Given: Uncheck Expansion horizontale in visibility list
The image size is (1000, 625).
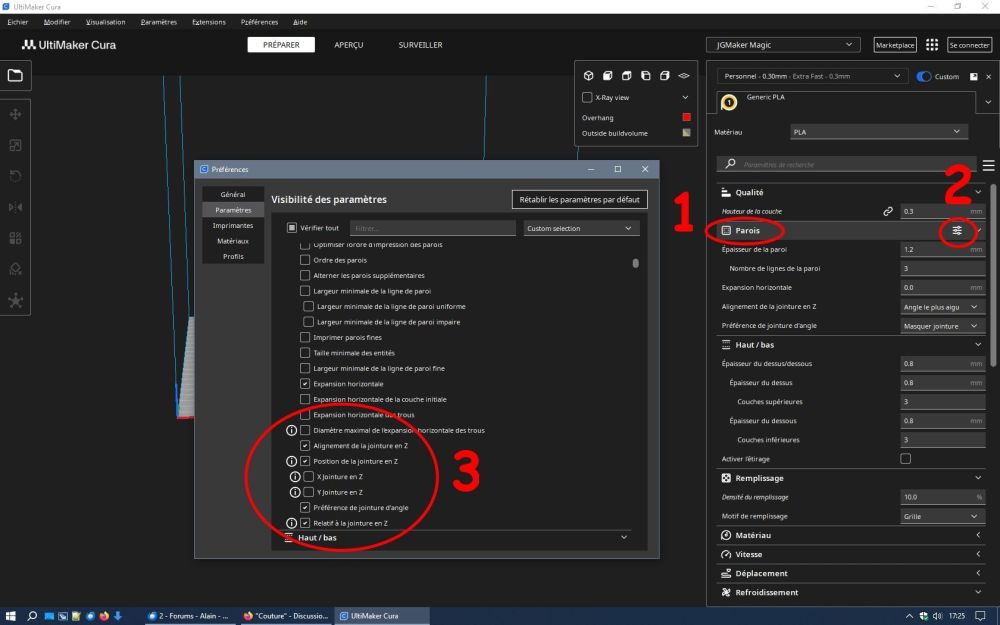Looking at the screenshot, I should click(x=305, y=384).
